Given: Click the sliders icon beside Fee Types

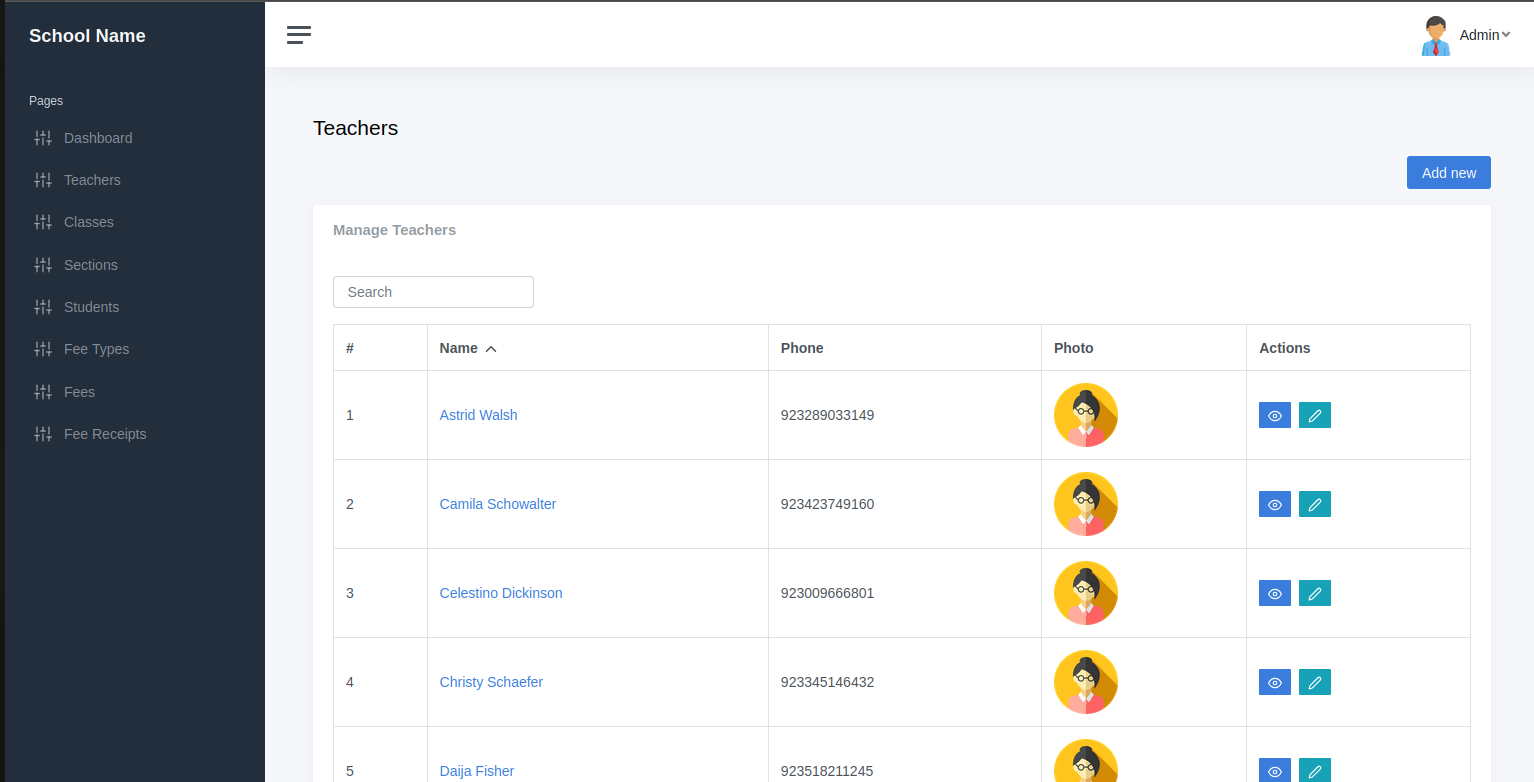Looking at the screenshot, I should tap(42, 349).
